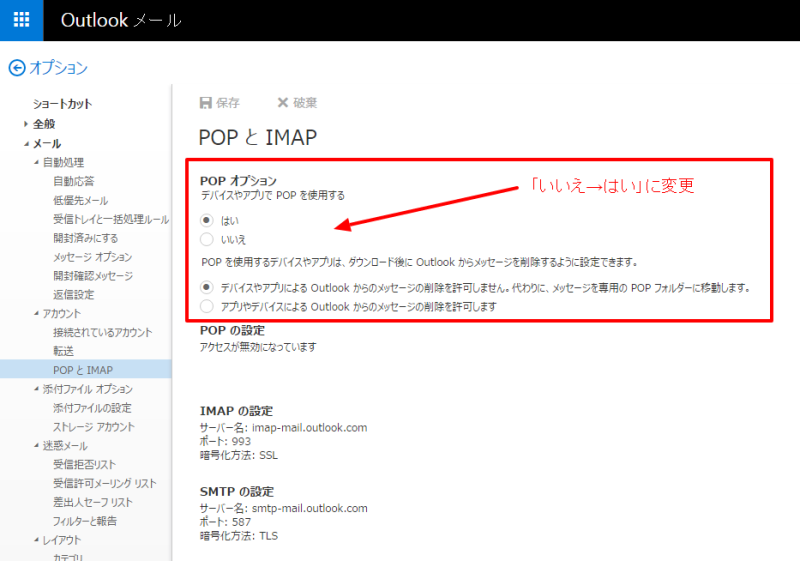Open 開封済みにする settings
The width and height of the screenshot is (800, 561).
click(86, 238)
